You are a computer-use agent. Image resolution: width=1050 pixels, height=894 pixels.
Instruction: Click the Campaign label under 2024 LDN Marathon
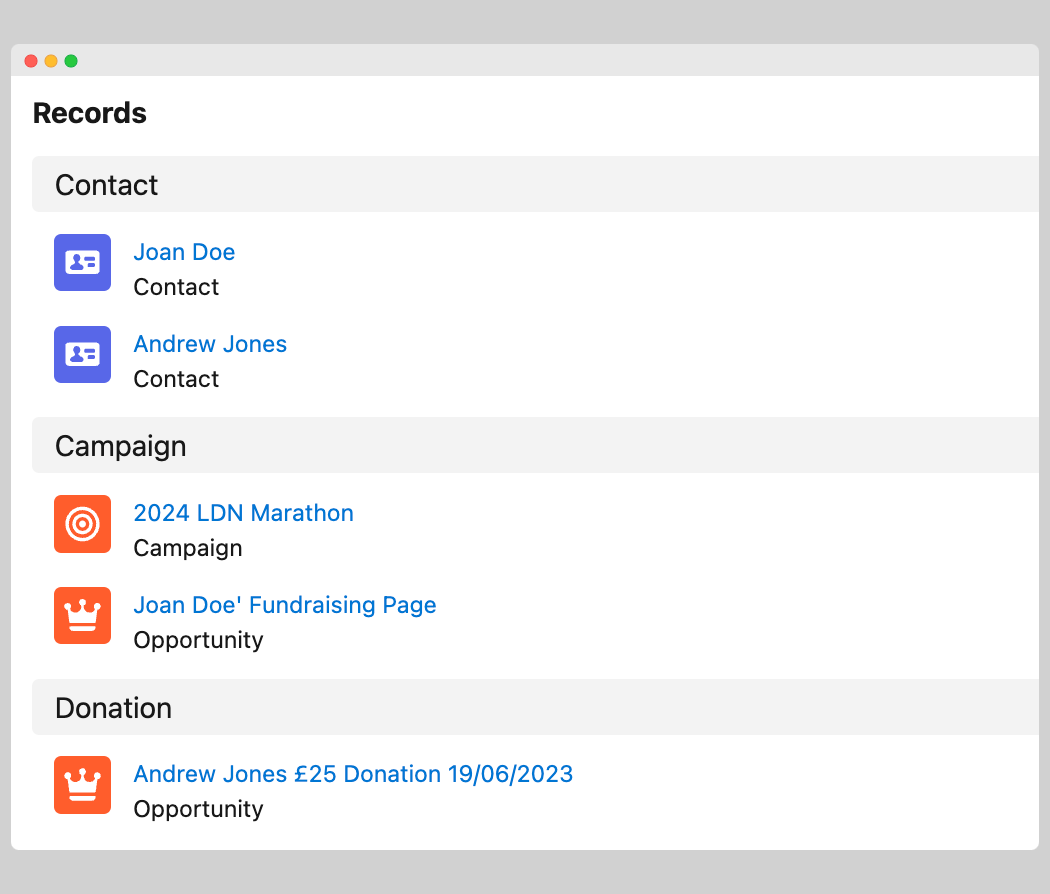[x=188, y=548]
